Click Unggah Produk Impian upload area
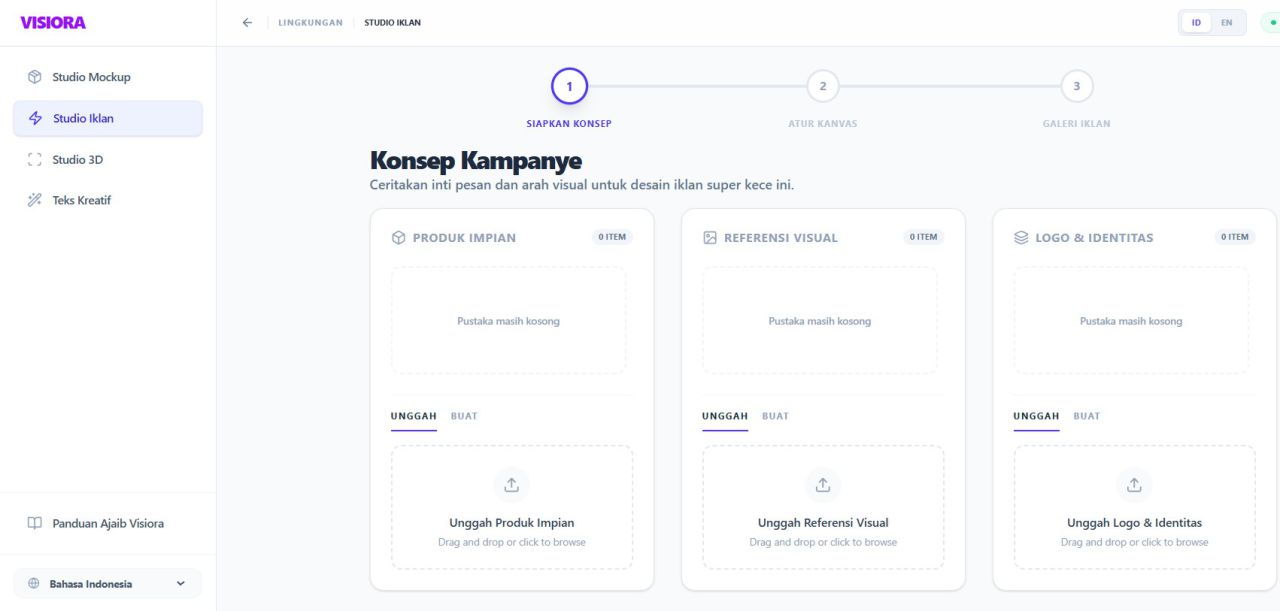The height and width of the screenshot is (611, 1280). [512, 508]
